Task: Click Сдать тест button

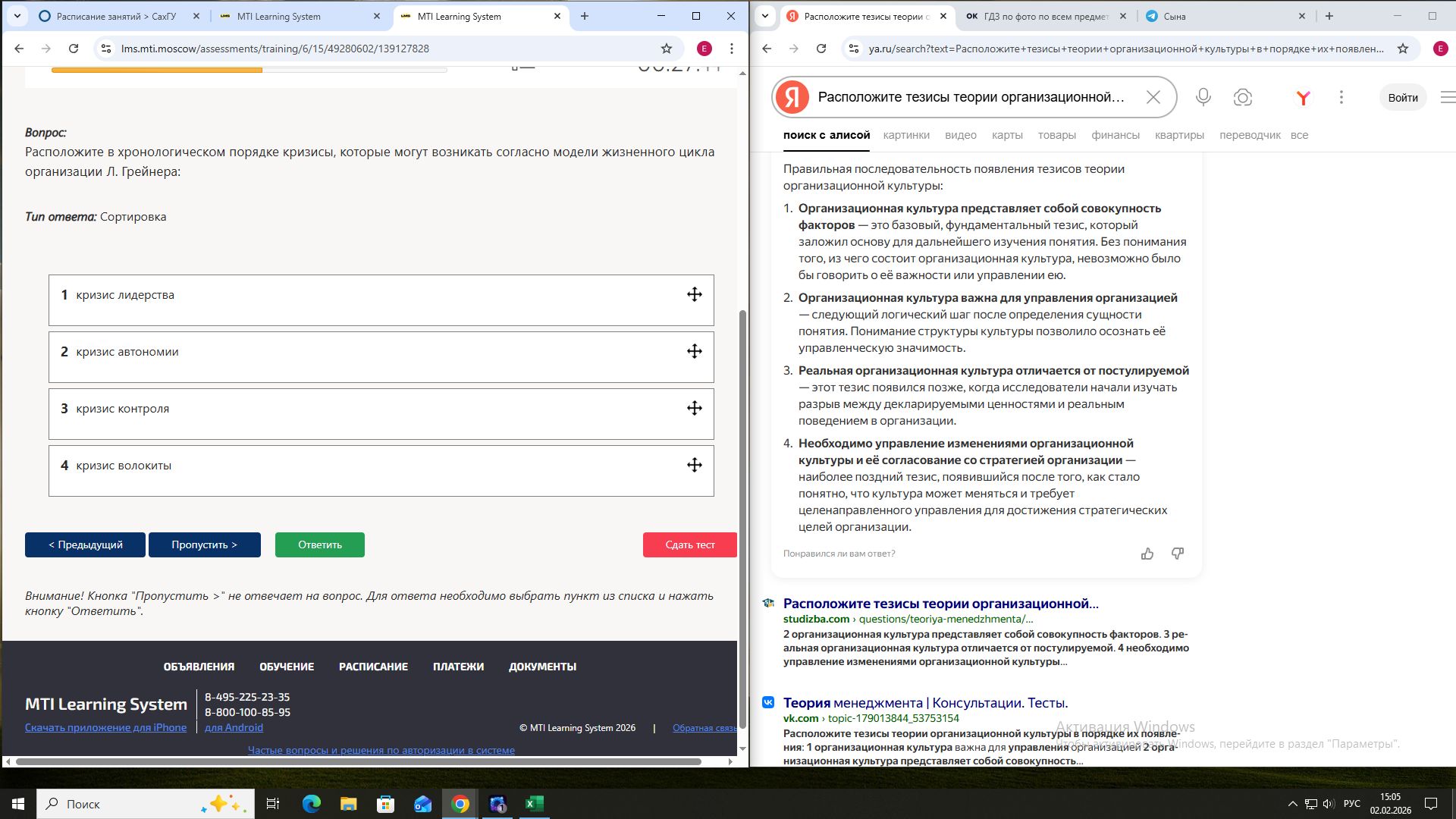Action: (x=690, y=544)
